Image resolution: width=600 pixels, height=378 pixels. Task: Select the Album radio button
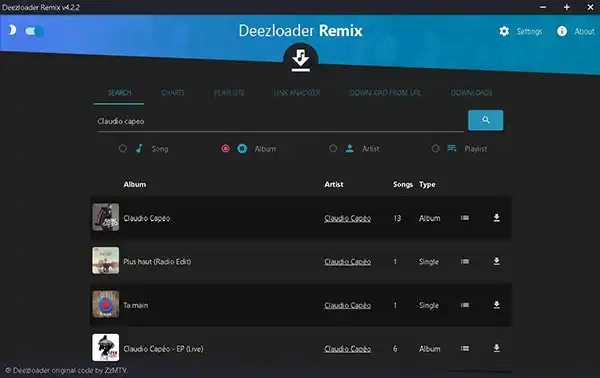pos(225,148)
